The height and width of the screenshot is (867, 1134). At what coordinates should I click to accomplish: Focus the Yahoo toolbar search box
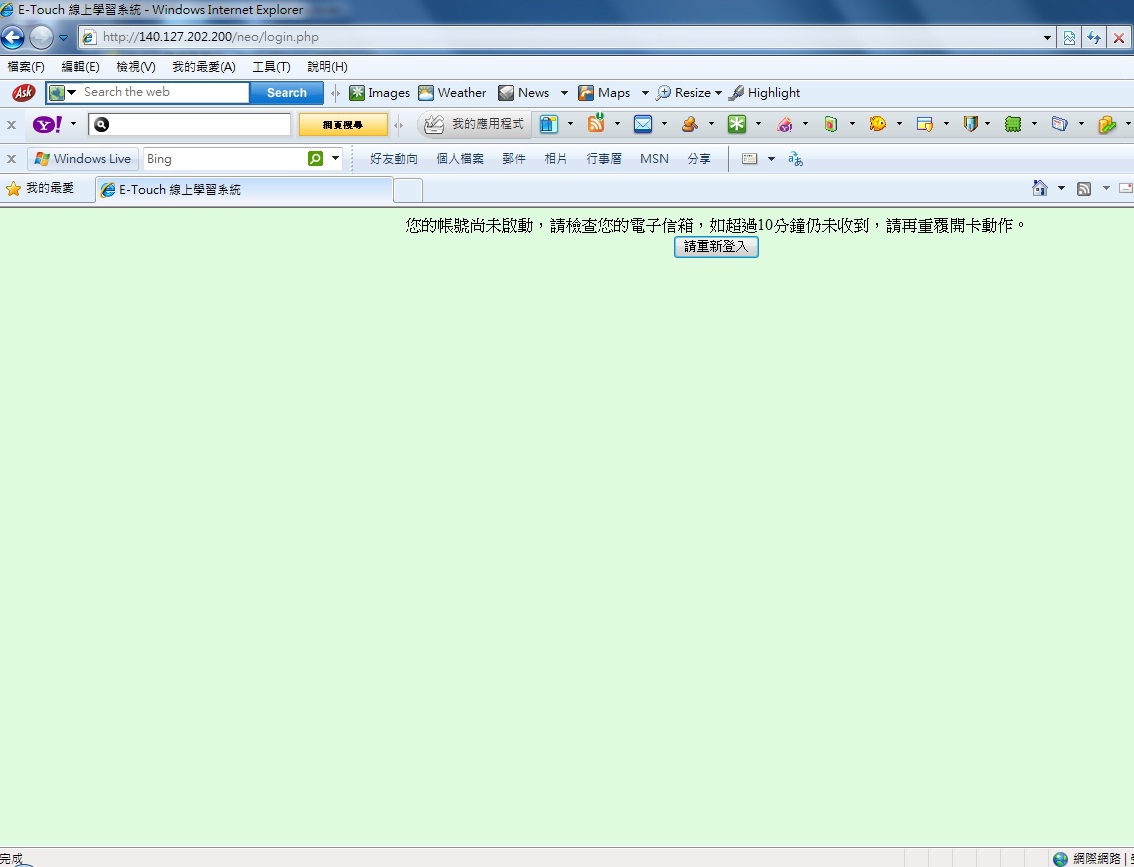(x=189, y=124)
